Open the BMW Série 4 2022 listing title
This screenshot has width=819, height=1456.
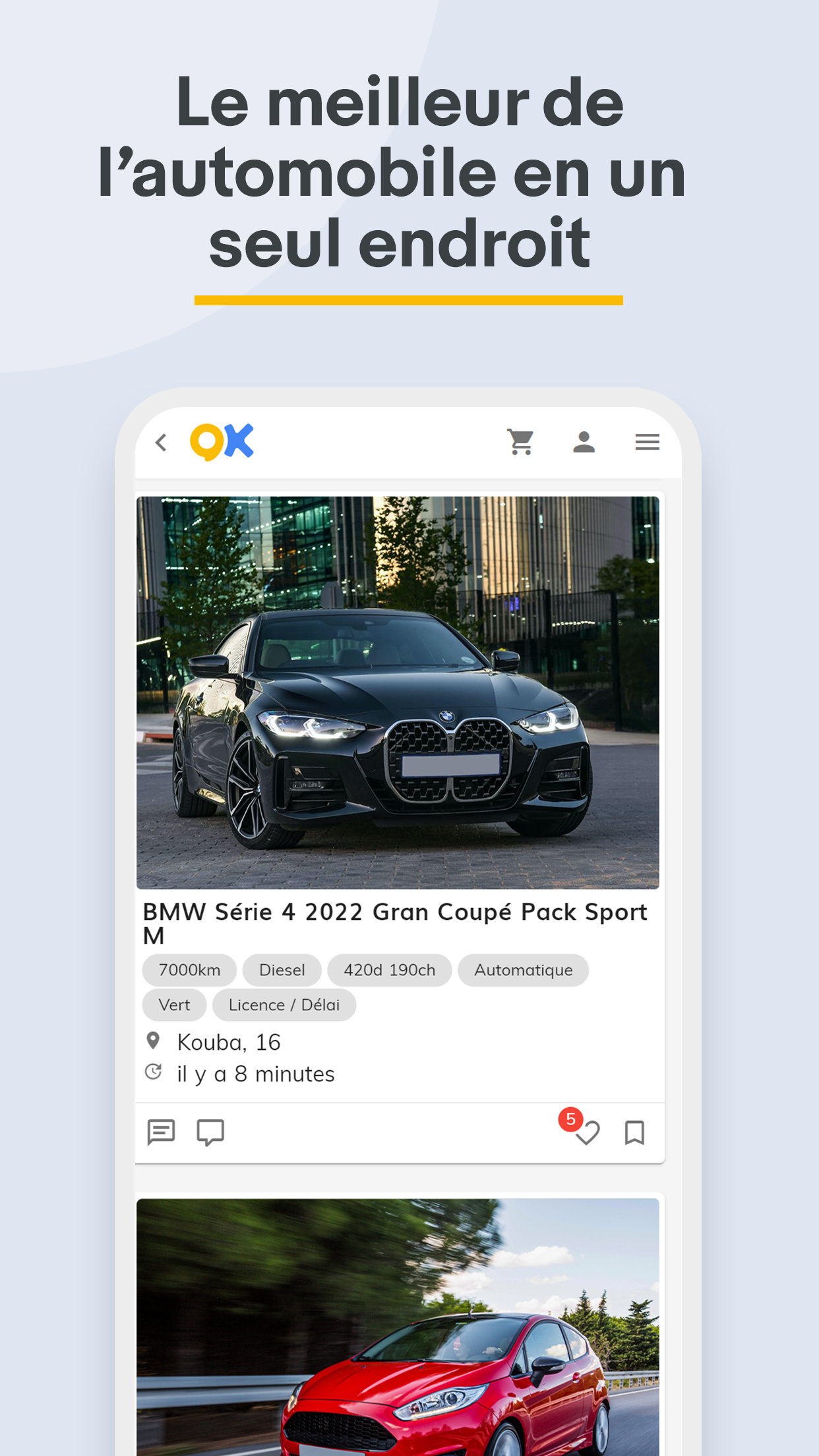(x=395, y=923)
